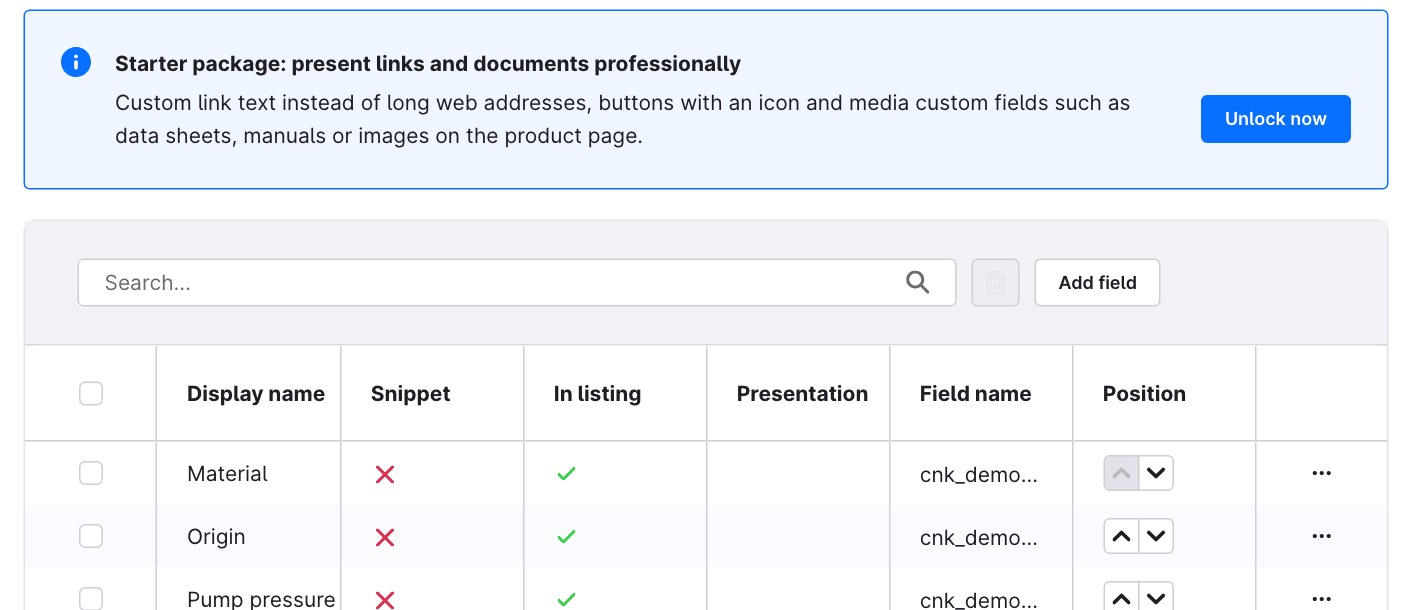Screen dimensions: 1413x610
Task: Focus the Search input field
Action: point(517,283)
